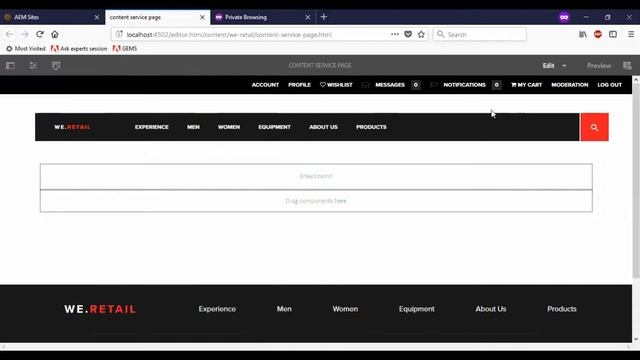
Task: Open the annotate icon beside Preview
Action: pos(627,65)
